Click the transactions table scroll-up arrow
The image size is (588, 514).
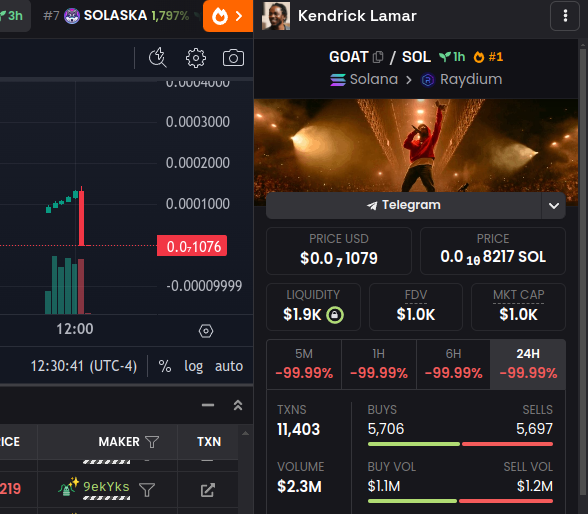[245, 433]
